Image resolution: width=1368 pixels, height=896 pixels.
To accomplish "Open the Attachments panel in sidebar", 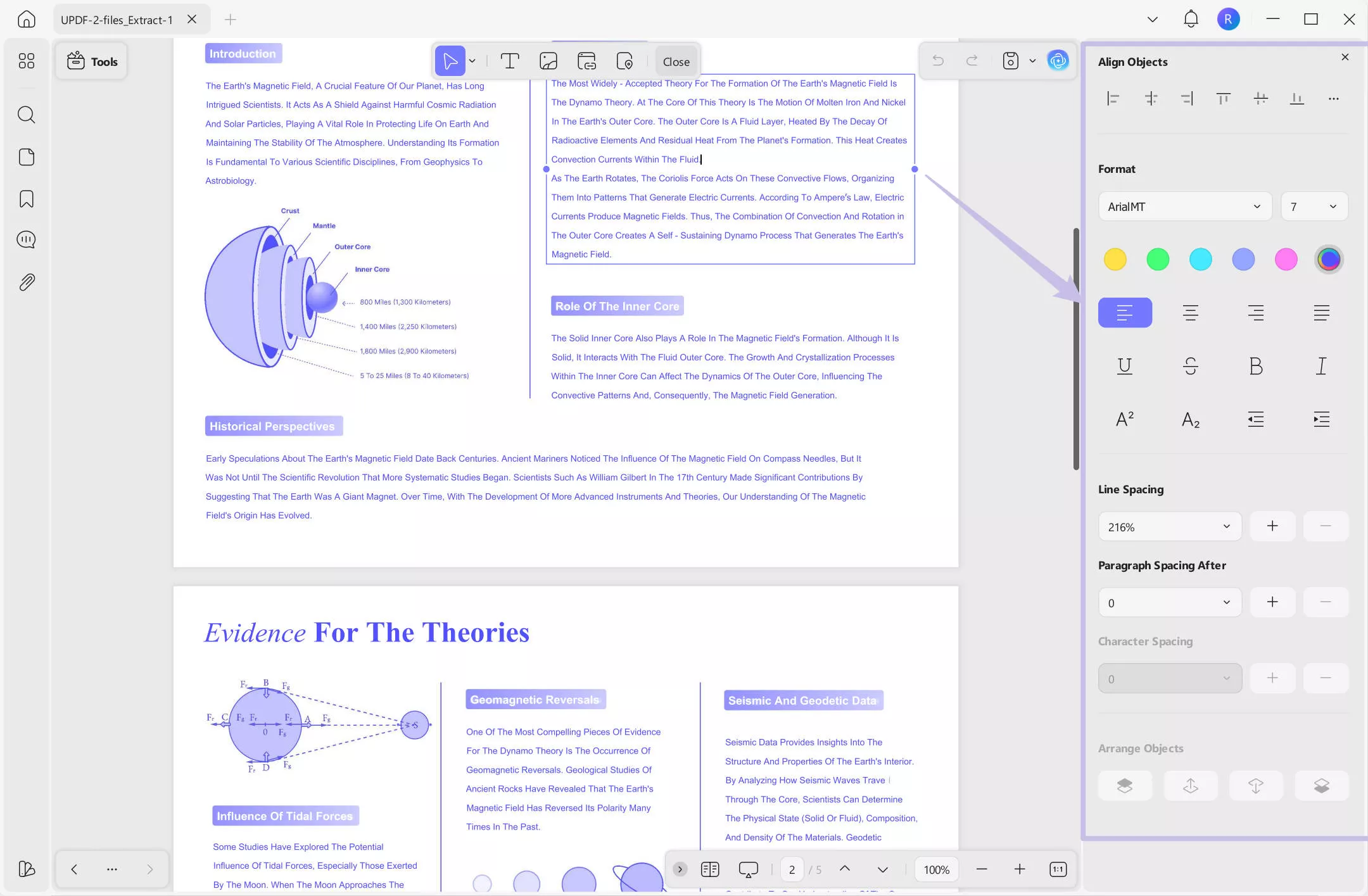I will tap(27, 282).
